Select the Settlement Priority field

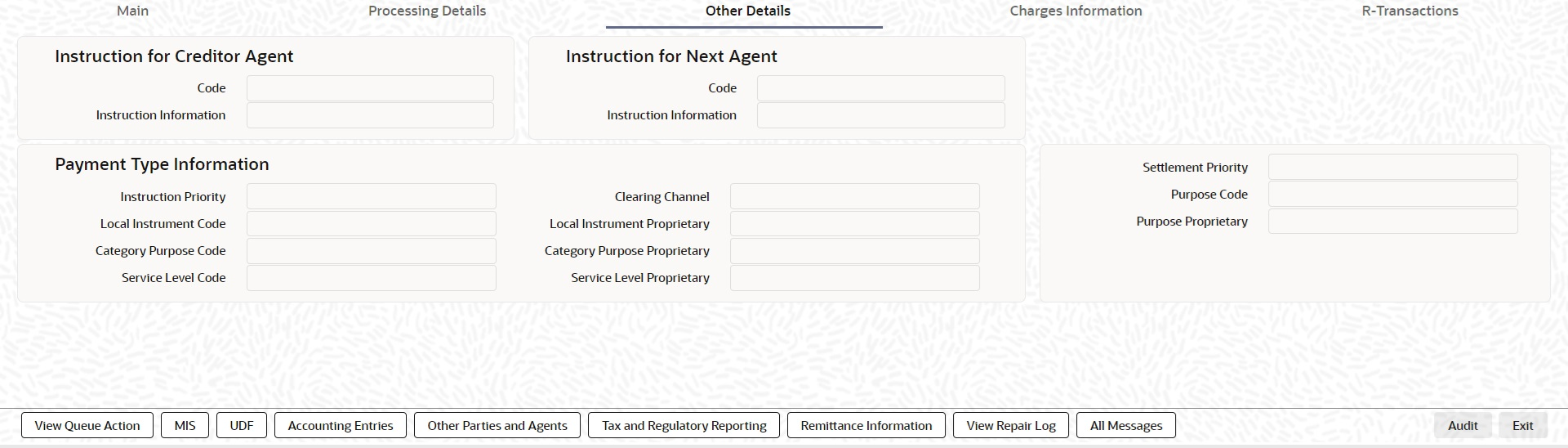coord(1392,168)
